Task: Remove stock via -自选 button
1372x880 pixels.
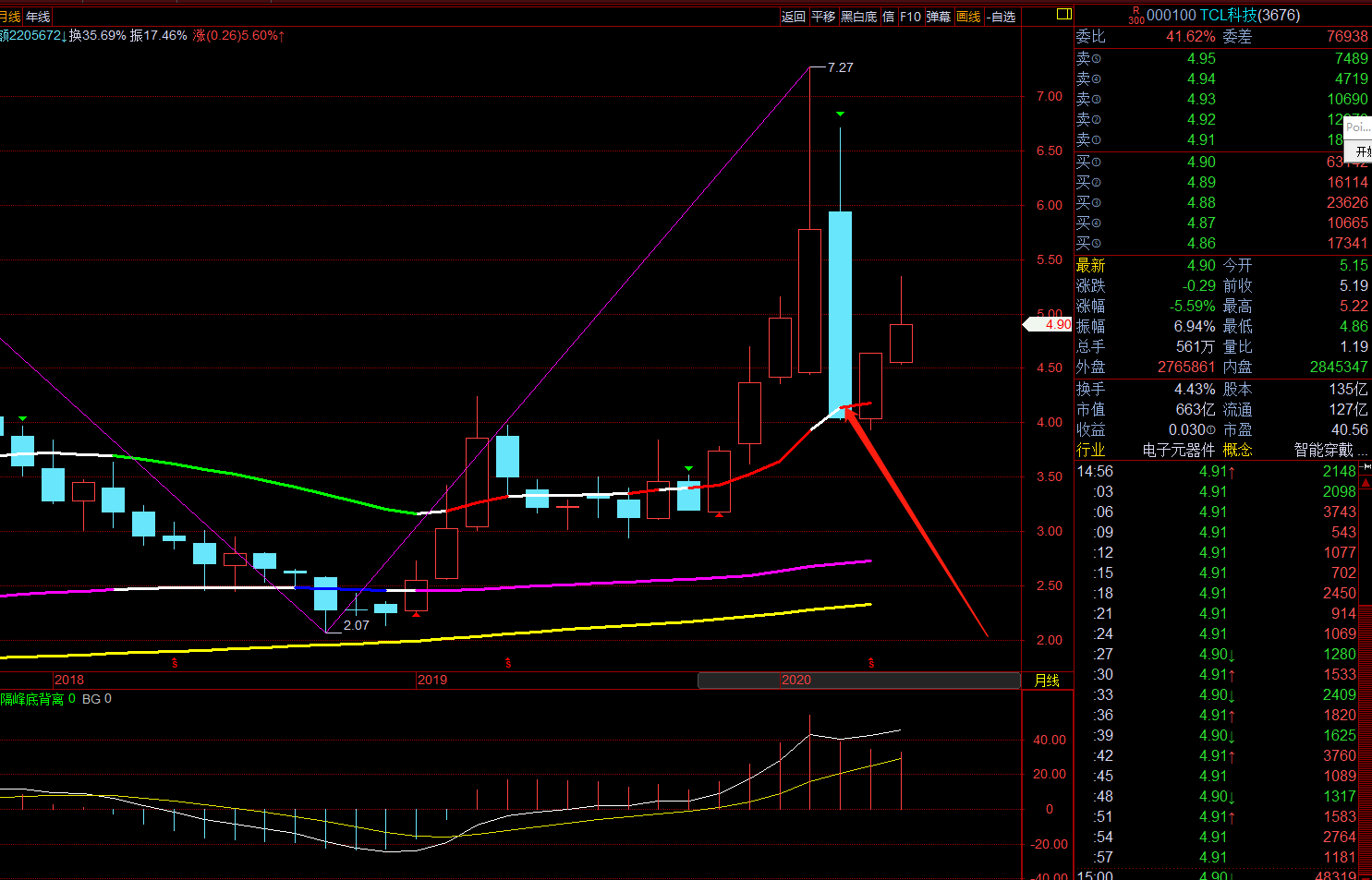Action: [1002, 17]
